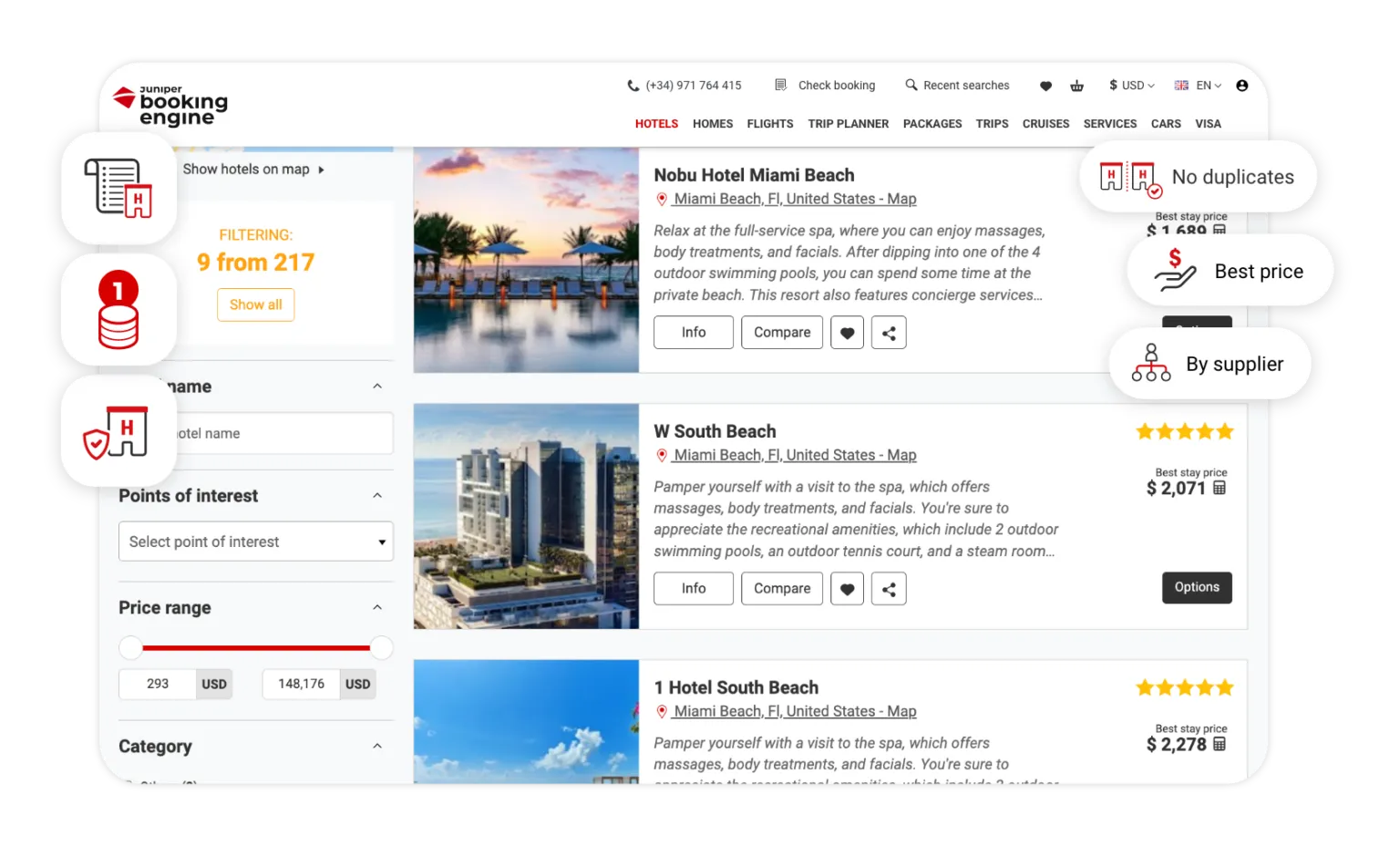The image size is (1400, 846).
Task: Click the "9 from 217" filtering count
Action: (256, 263)
